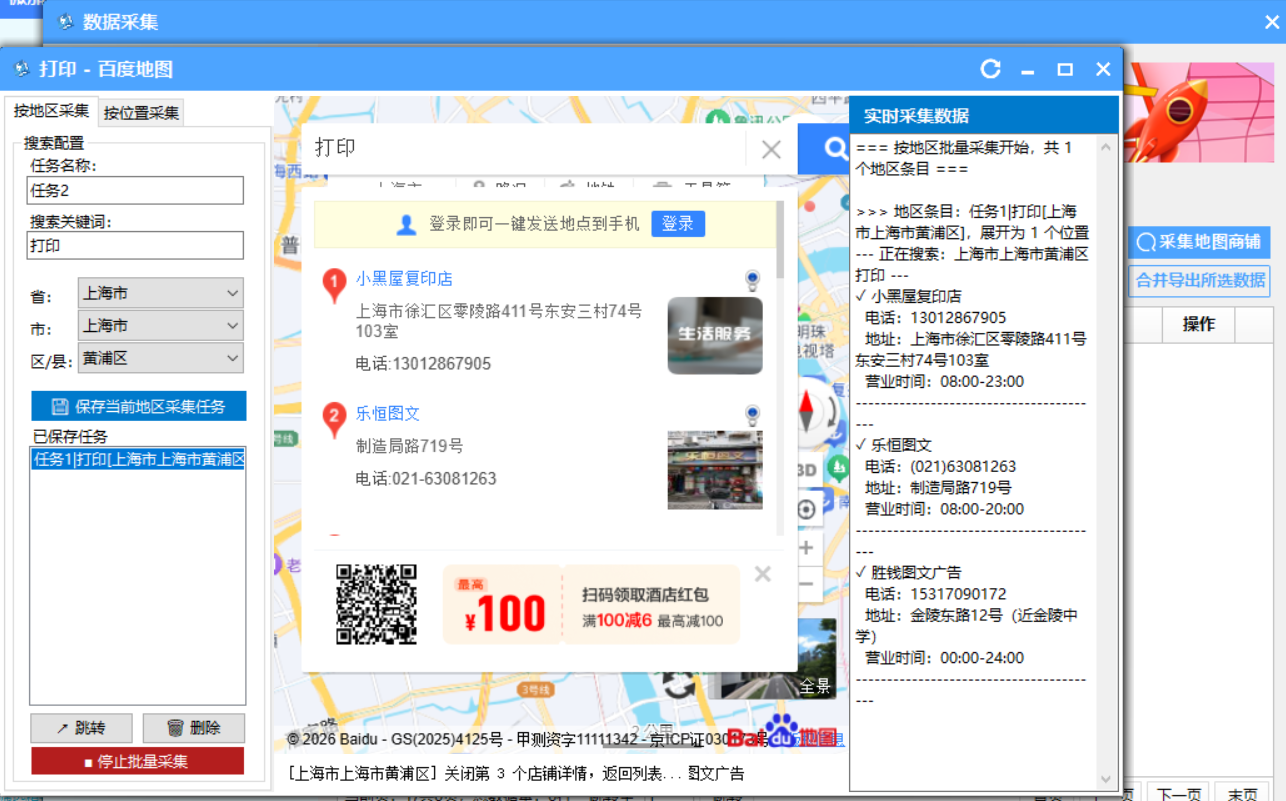
Task: Click 合并导出所选数据 in the 数据采集 window
Action: (x=1199, y=281)
